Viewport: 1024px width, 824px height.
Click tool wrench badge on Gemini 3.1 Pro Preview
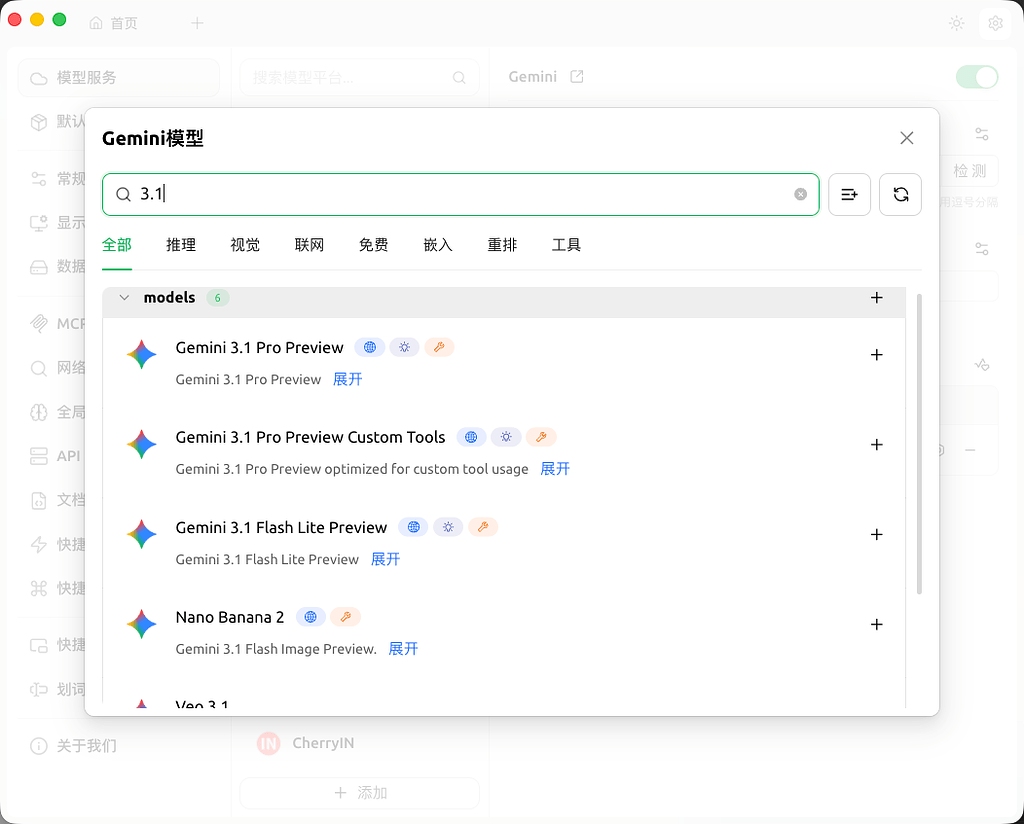tap(439, 347)
